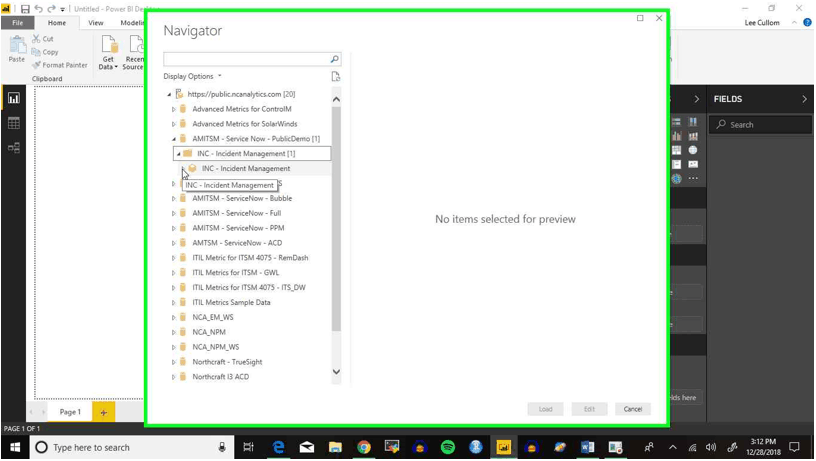
Task: Click inside the Navigator search box
Action: [247, 59]
